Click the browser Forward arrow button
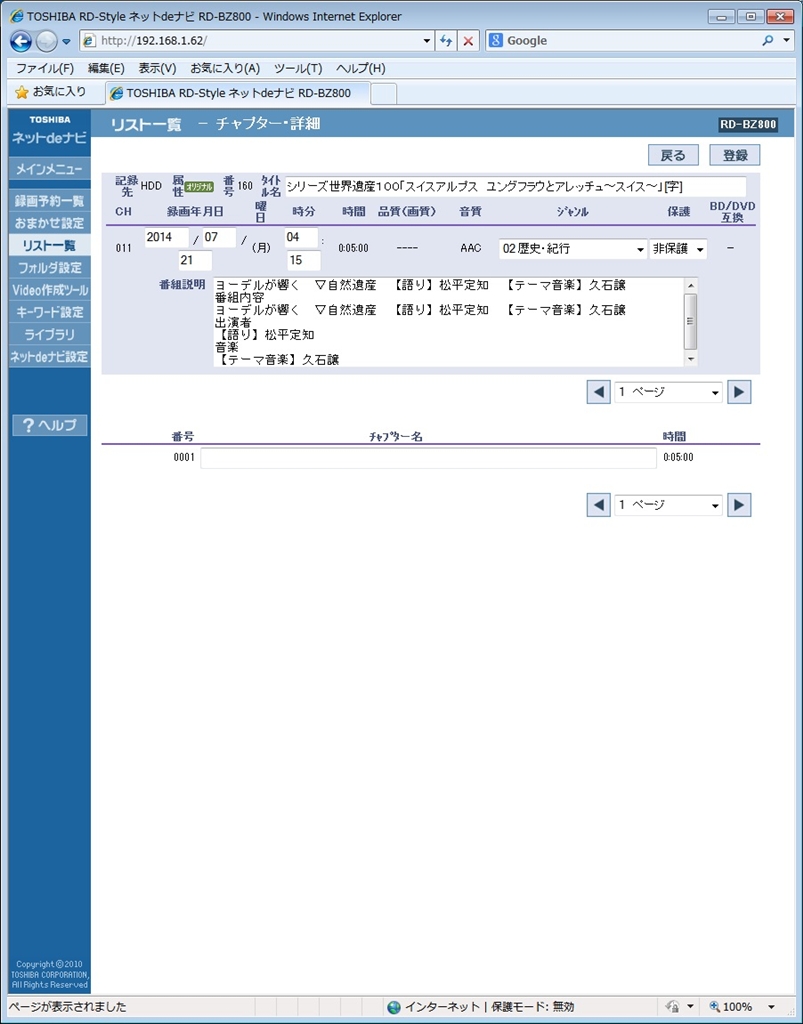 coord(46,41)
